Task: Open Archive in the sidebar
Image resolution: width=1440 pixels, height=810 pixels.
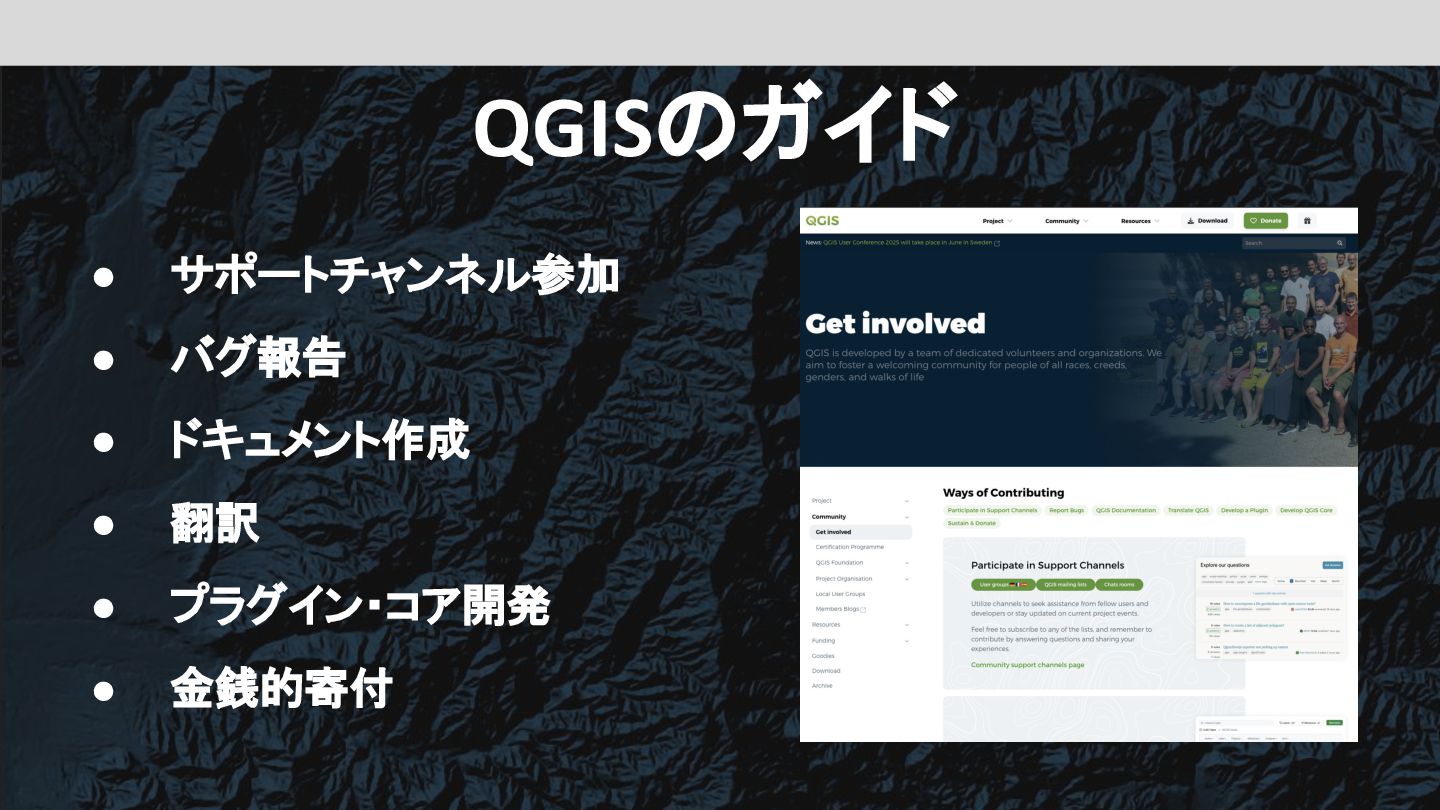Action: 822,686
